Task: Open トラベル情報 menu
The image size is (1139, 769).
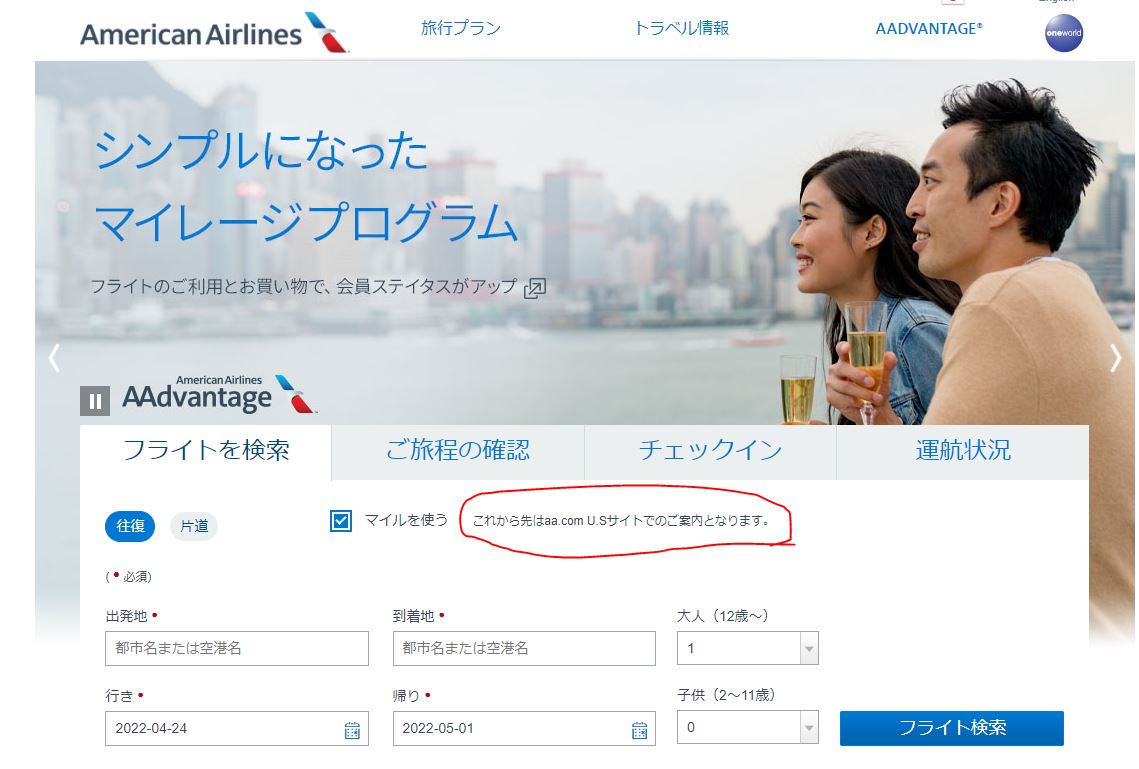Action: 681,28
